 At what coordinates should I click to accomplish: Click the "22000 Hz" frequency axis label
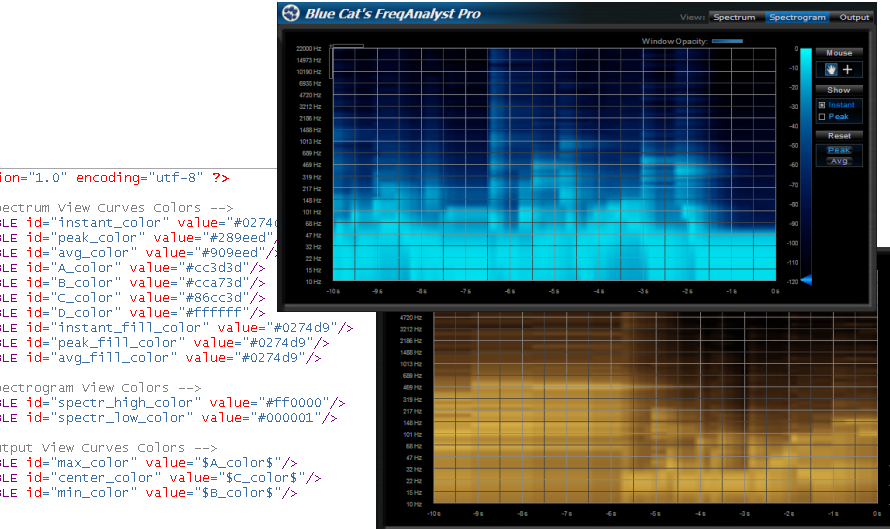(308, 49)
